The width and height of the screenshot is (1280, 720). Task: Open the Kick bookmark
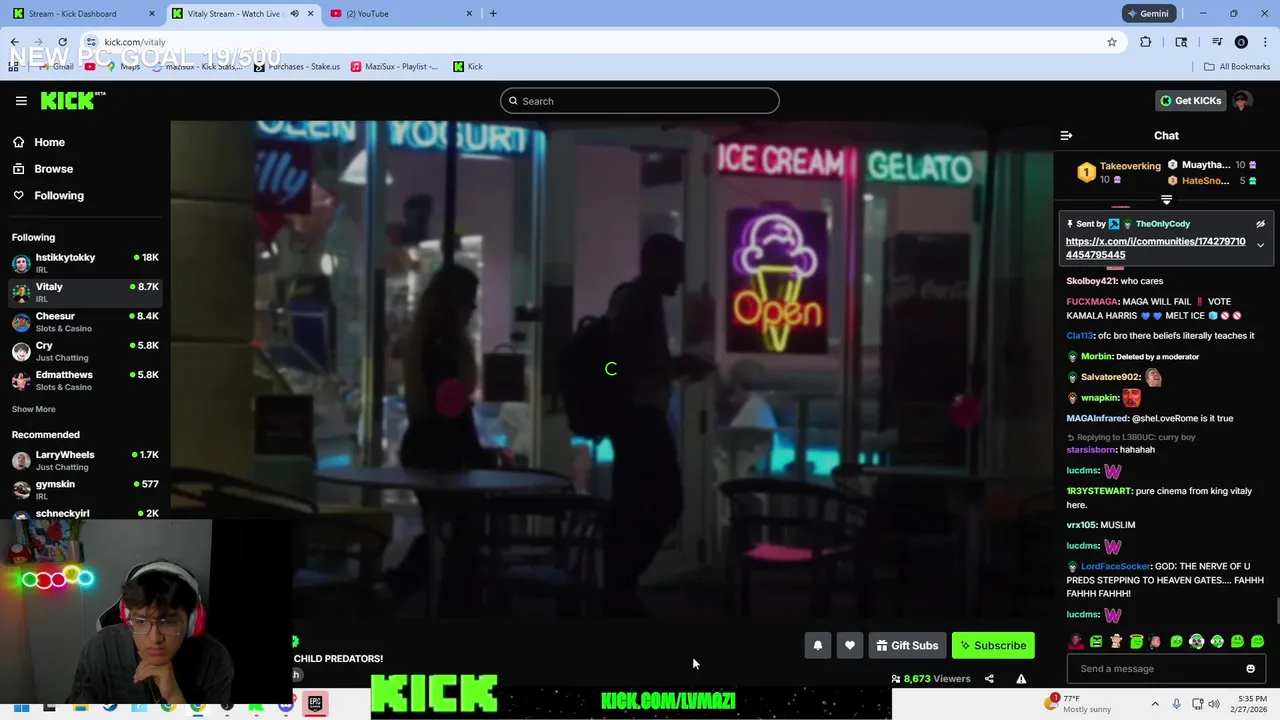[x=468, y=67]
